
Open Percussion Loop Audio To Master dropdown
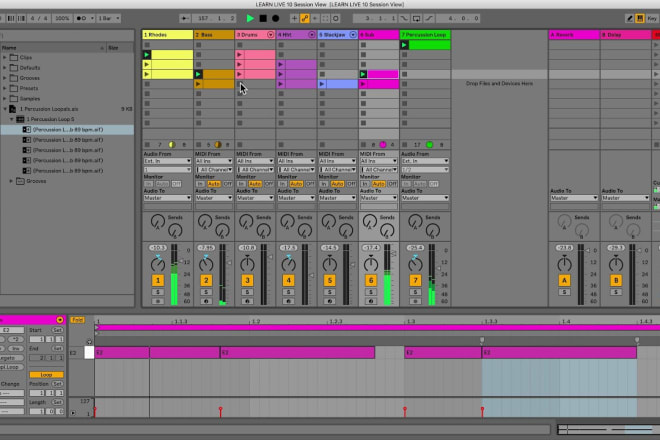point(425,198)
